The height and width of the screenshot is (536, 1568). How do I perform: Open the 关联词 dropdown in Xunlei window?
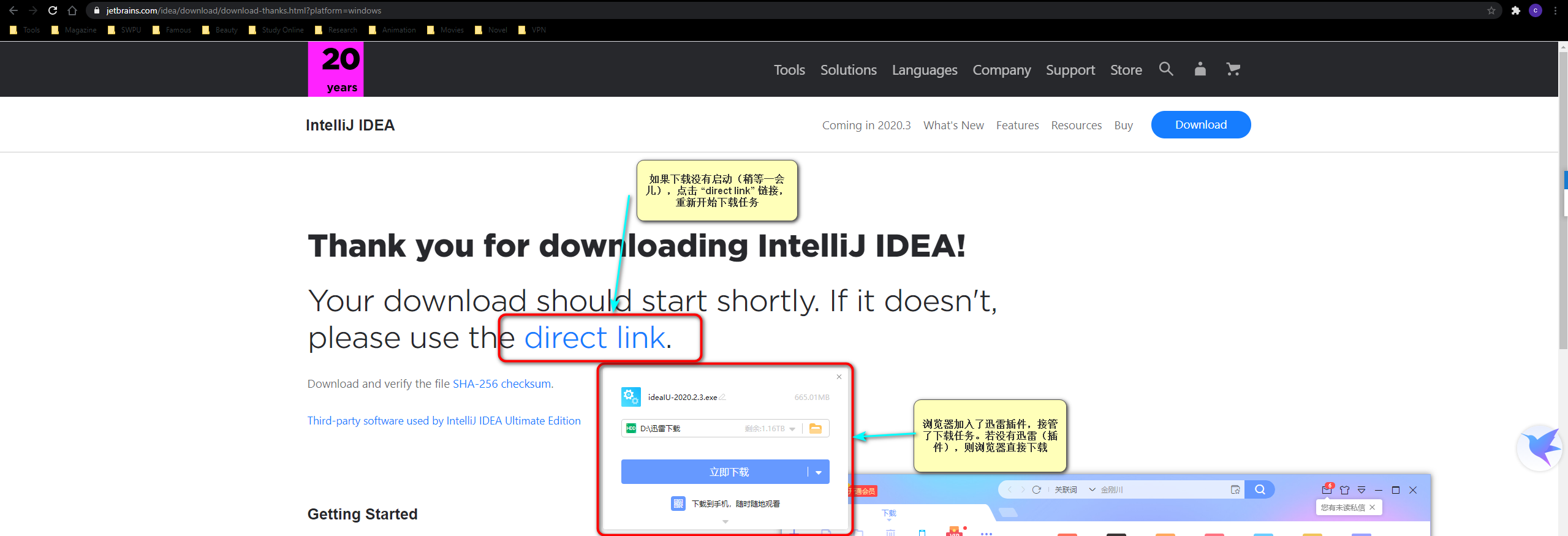(1075, 489)
